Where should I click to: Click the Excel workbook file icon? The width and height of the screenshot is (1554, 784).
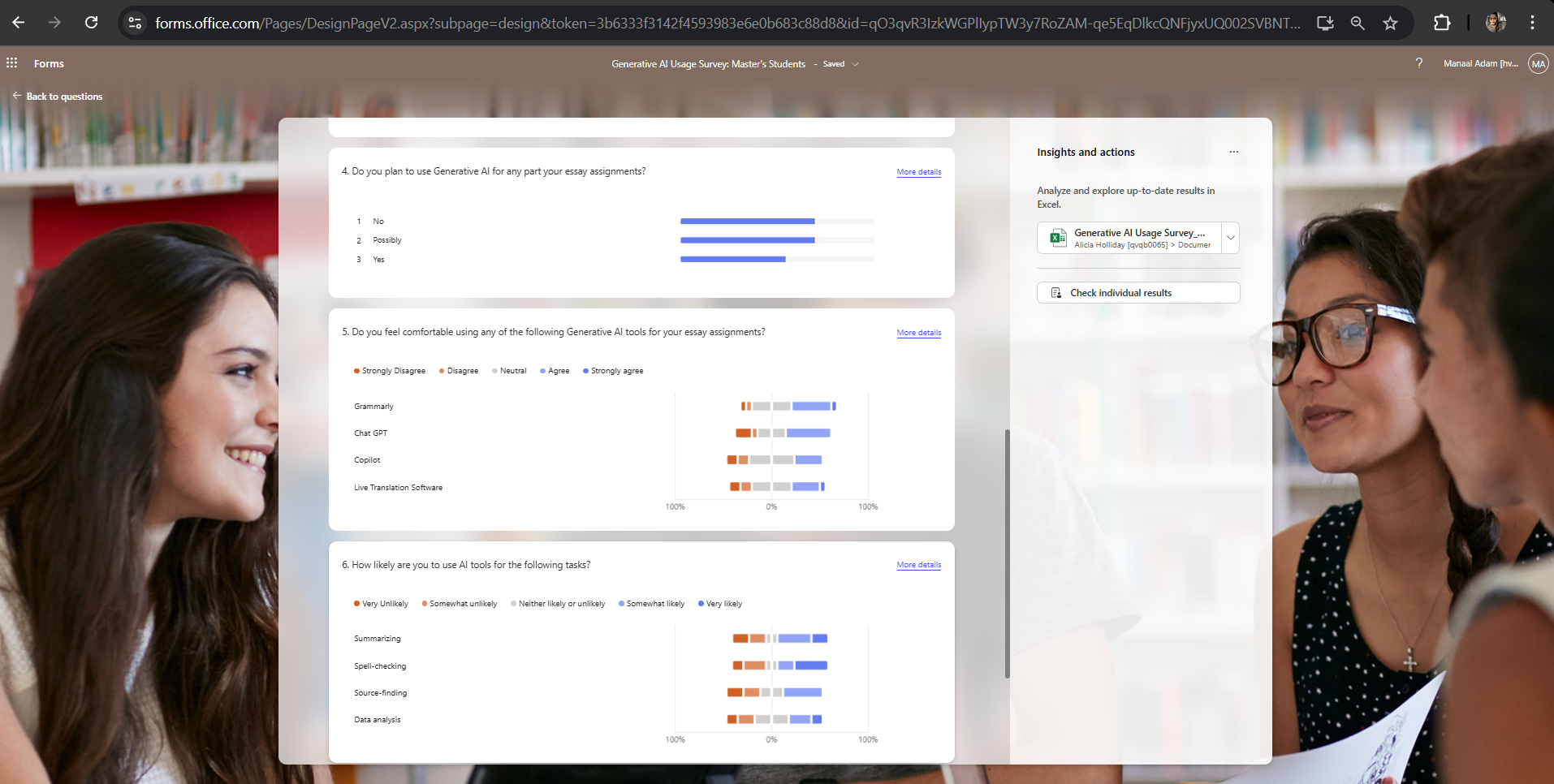(1058, 238)
